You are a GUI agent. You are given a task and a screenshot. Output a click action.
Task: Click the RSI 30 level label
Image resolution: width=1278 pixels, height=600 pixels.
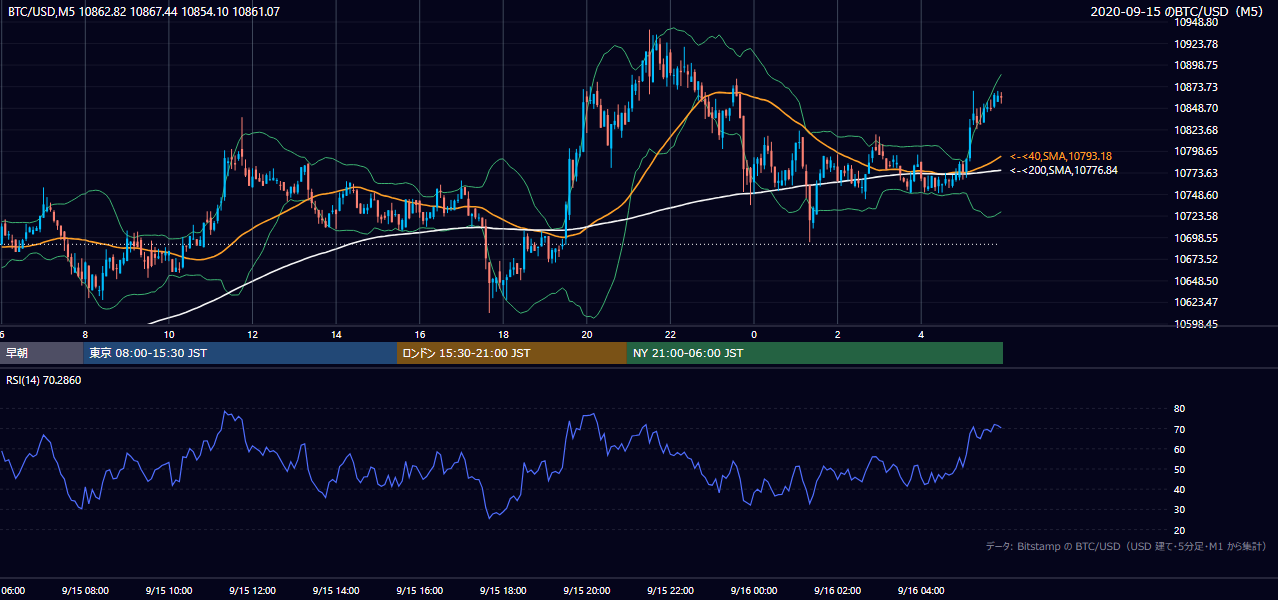point(1179,510)
